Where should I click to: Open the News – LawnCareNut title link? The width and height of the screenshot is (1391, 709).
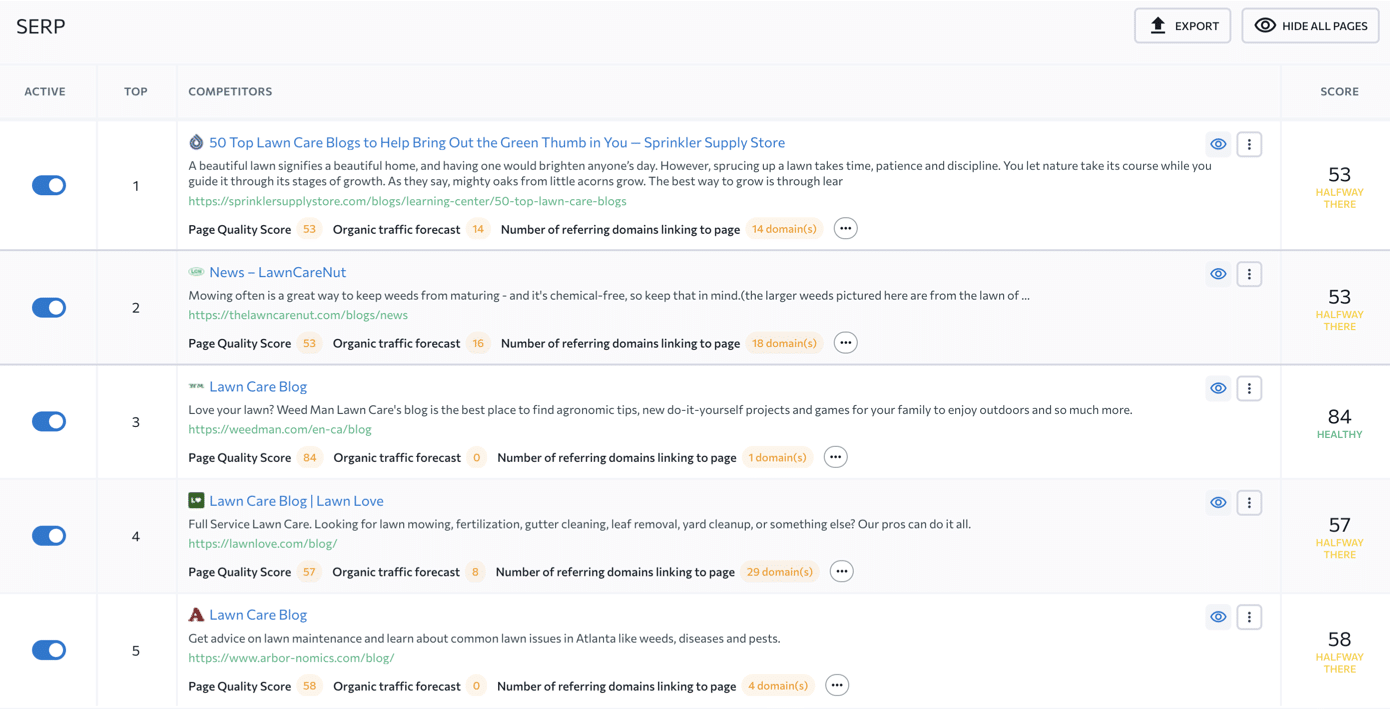(x=277, y=272)
